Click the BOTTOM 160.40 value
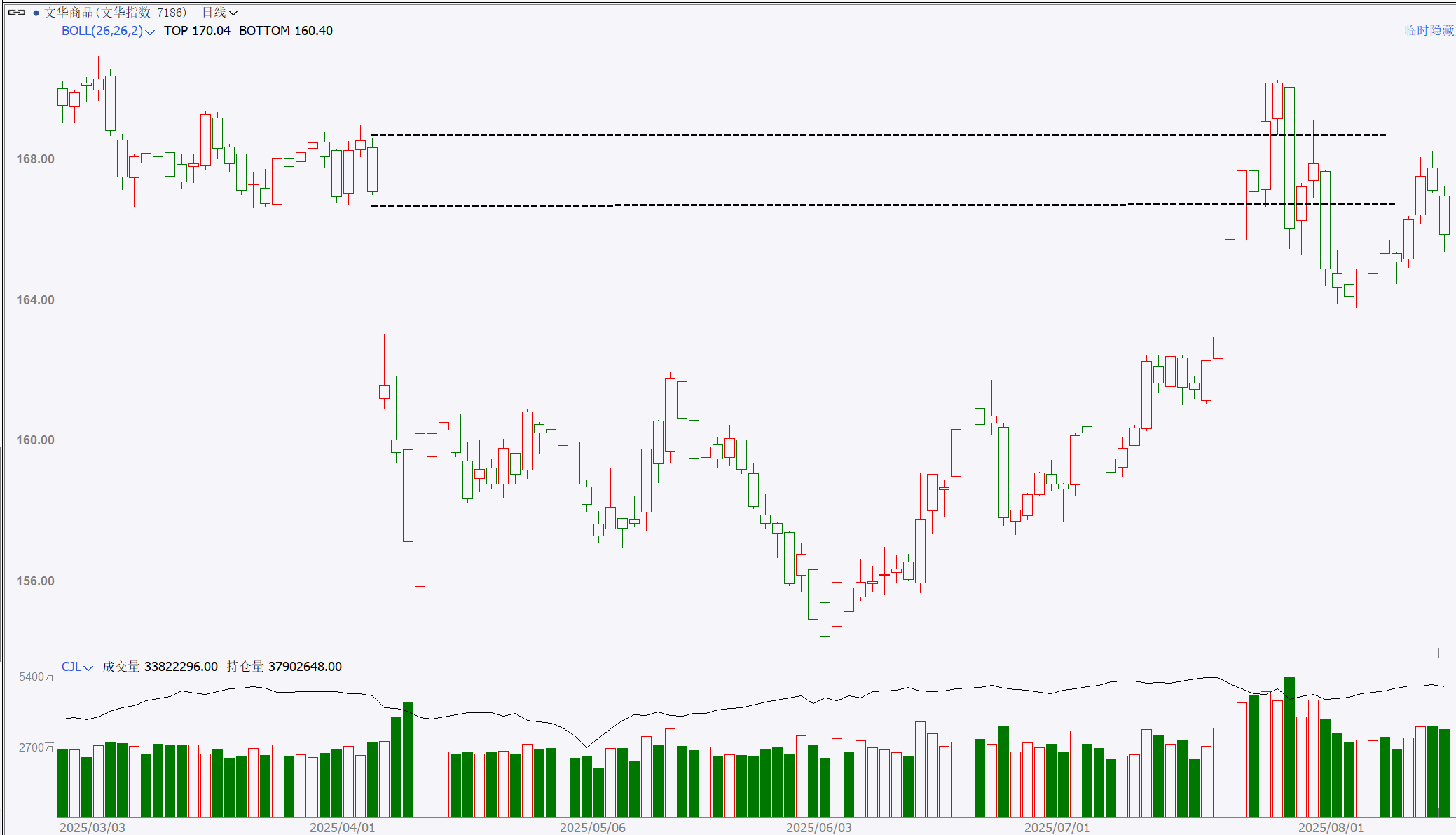This screenshot has height=835, width=1456. tap(286, 31)
